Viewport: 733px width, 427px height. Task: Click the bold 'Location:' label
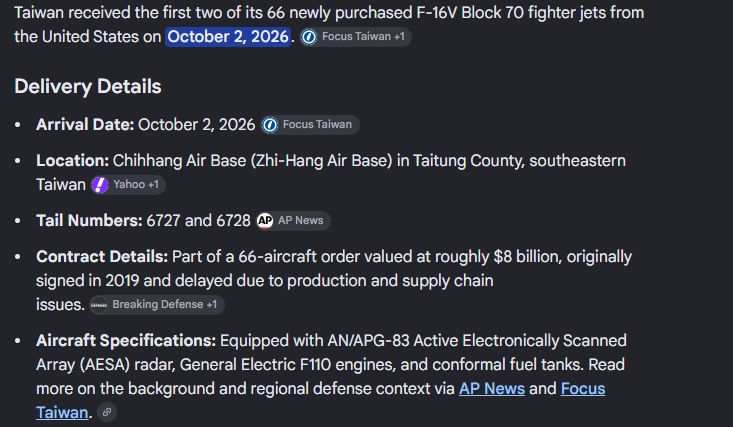tap(72, 160)
